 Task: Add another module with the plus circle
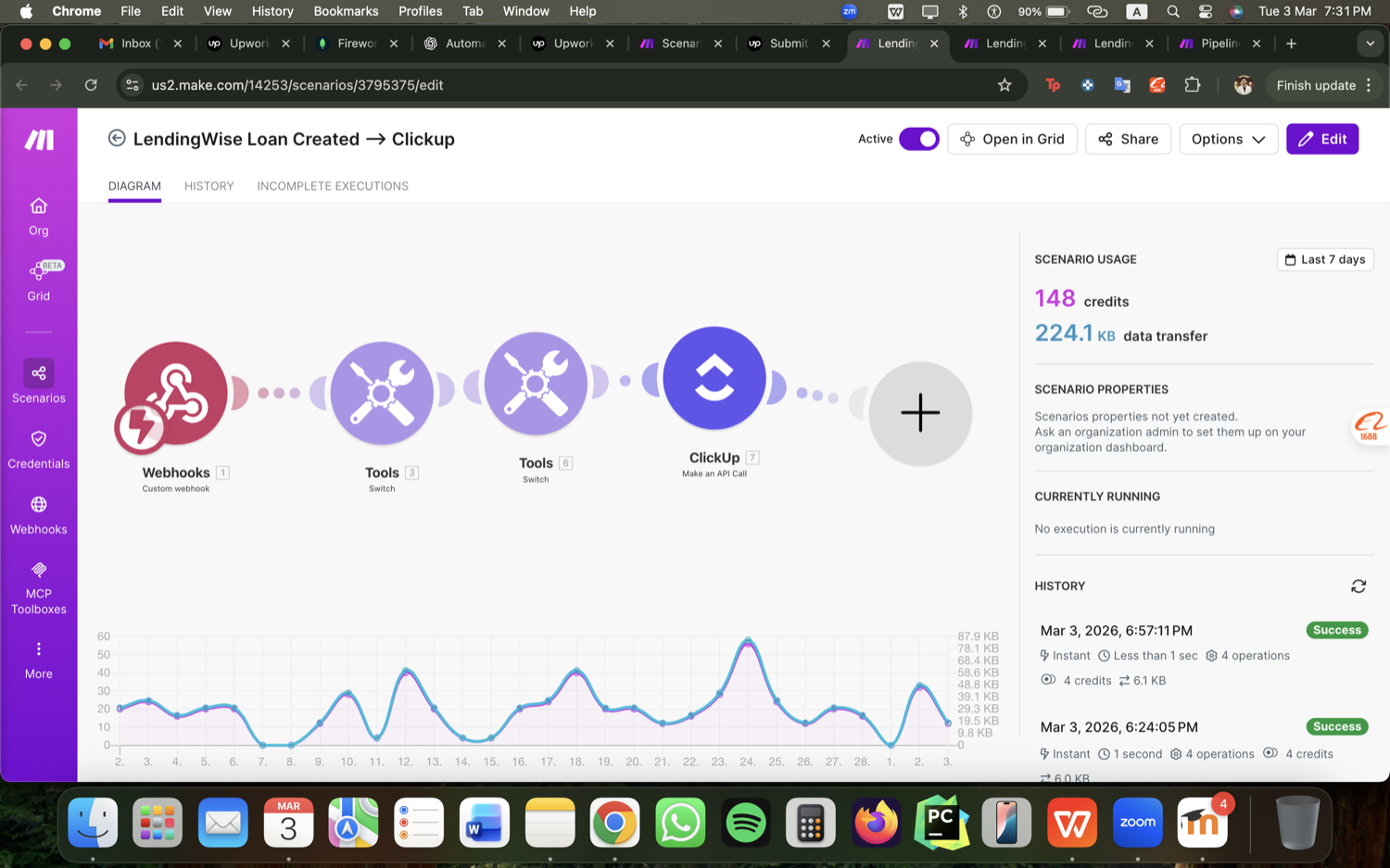point(920,413)
